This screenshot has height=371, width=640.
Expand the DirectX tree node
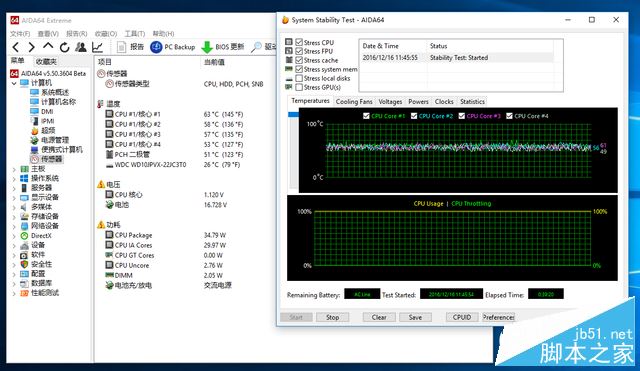tap(14, 236)
